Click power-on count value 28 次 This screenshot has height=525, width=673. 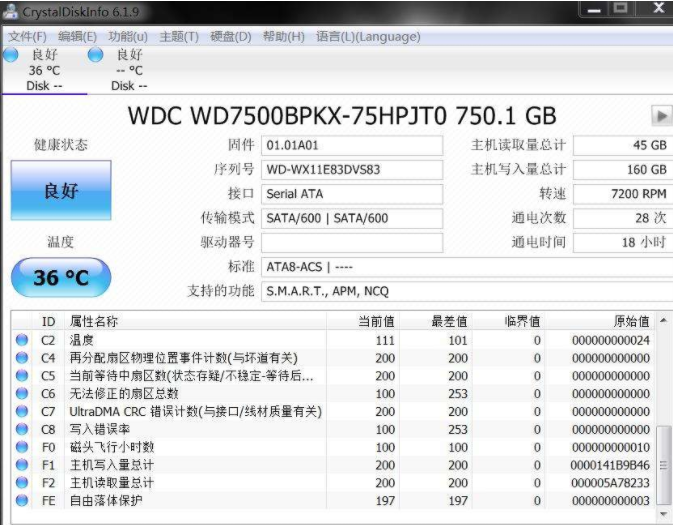pyautogui.click(x=622, y=218)
